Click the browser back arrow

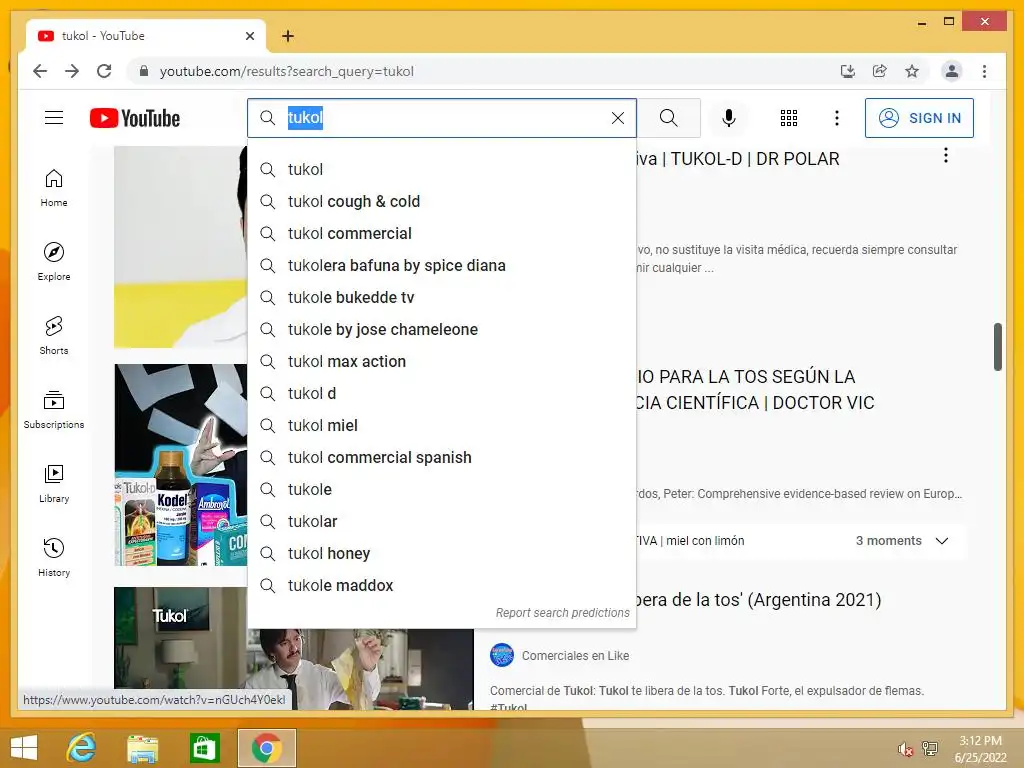click(40, 71)
